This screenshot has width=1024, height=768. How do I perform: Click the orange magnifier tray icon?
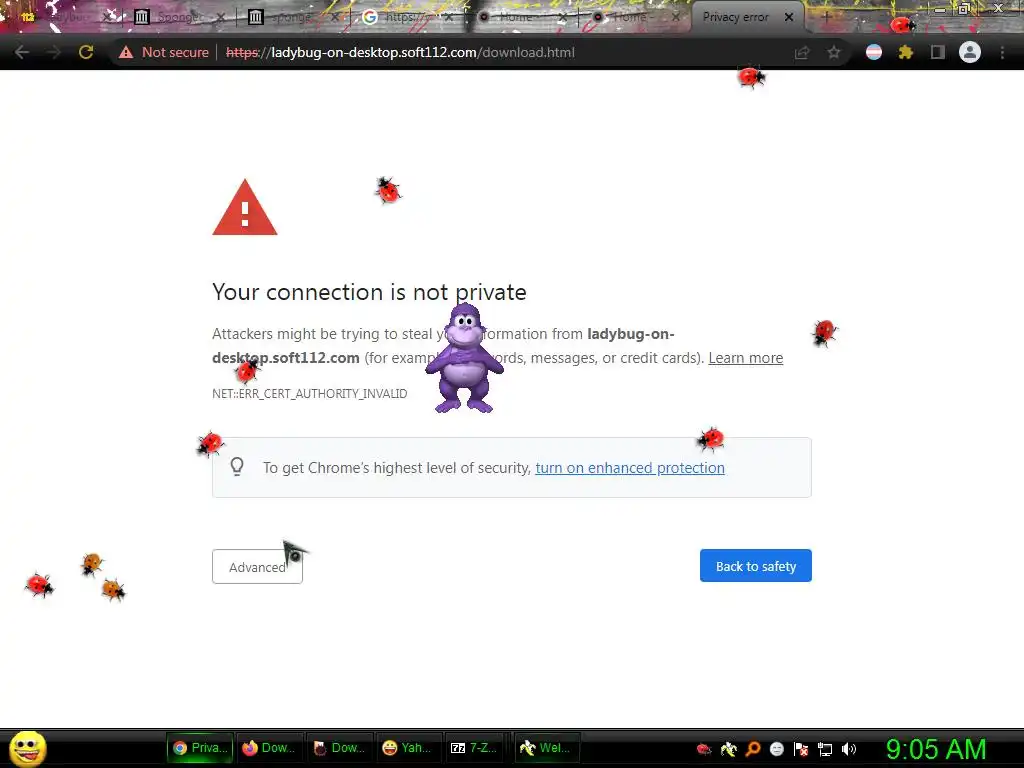click(x=753, y=749)
